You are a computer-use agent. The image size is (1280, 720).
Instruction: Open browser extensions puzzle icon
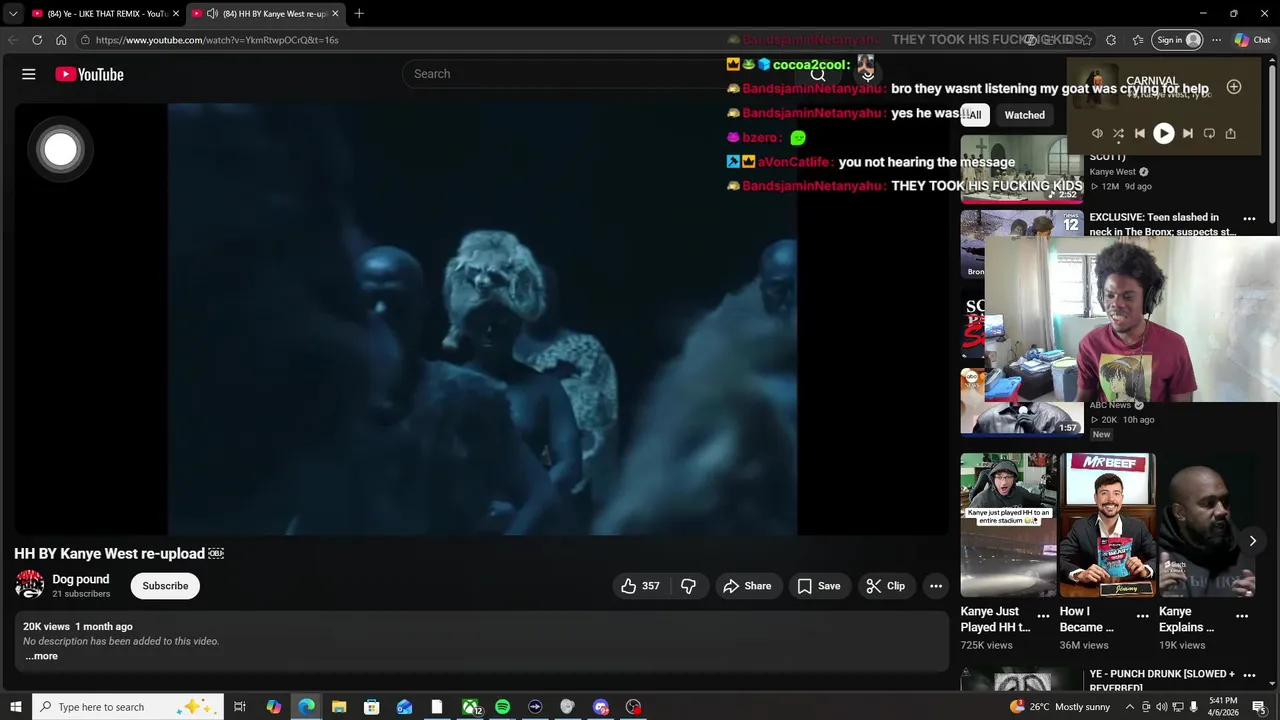(1111, 40)
